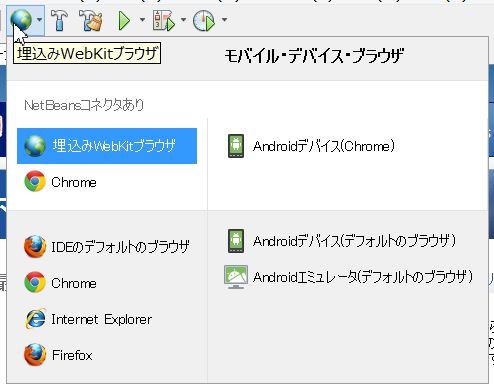Select Androidデバイス(デフォルトのブラウザ)

click(x=341, y=241)
